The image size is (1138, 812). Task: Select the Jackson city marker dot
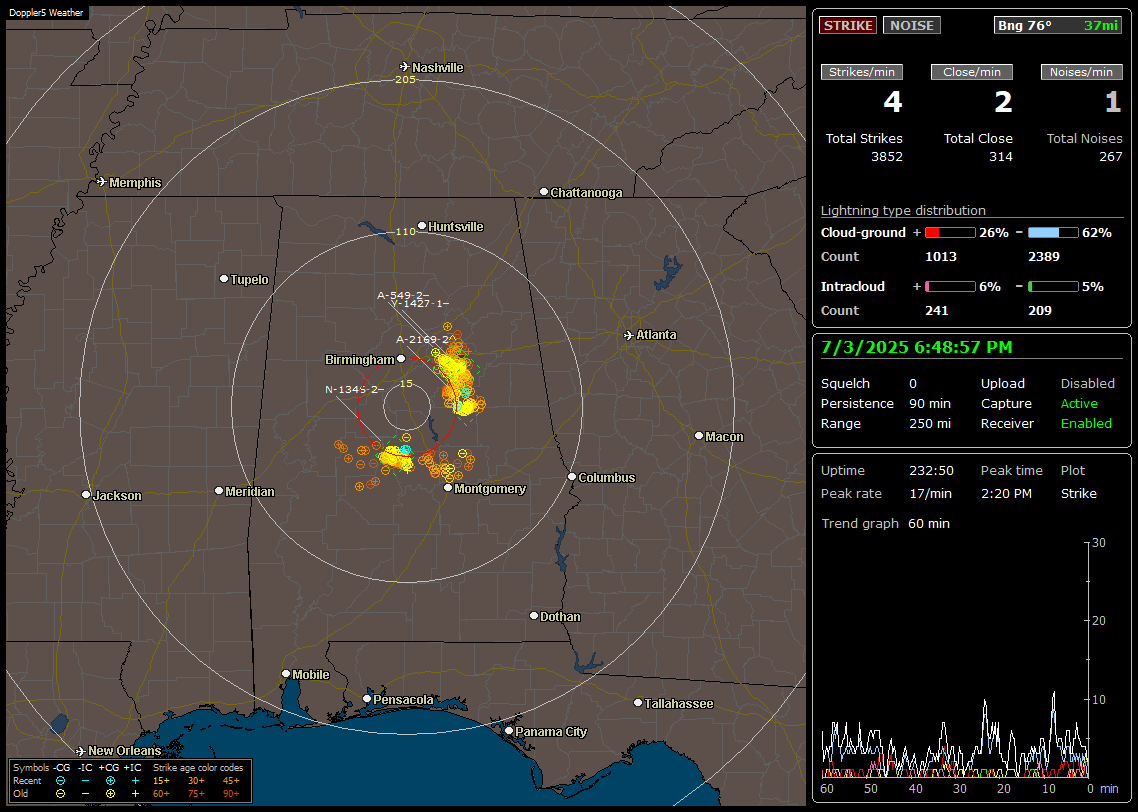coord(86,494)
